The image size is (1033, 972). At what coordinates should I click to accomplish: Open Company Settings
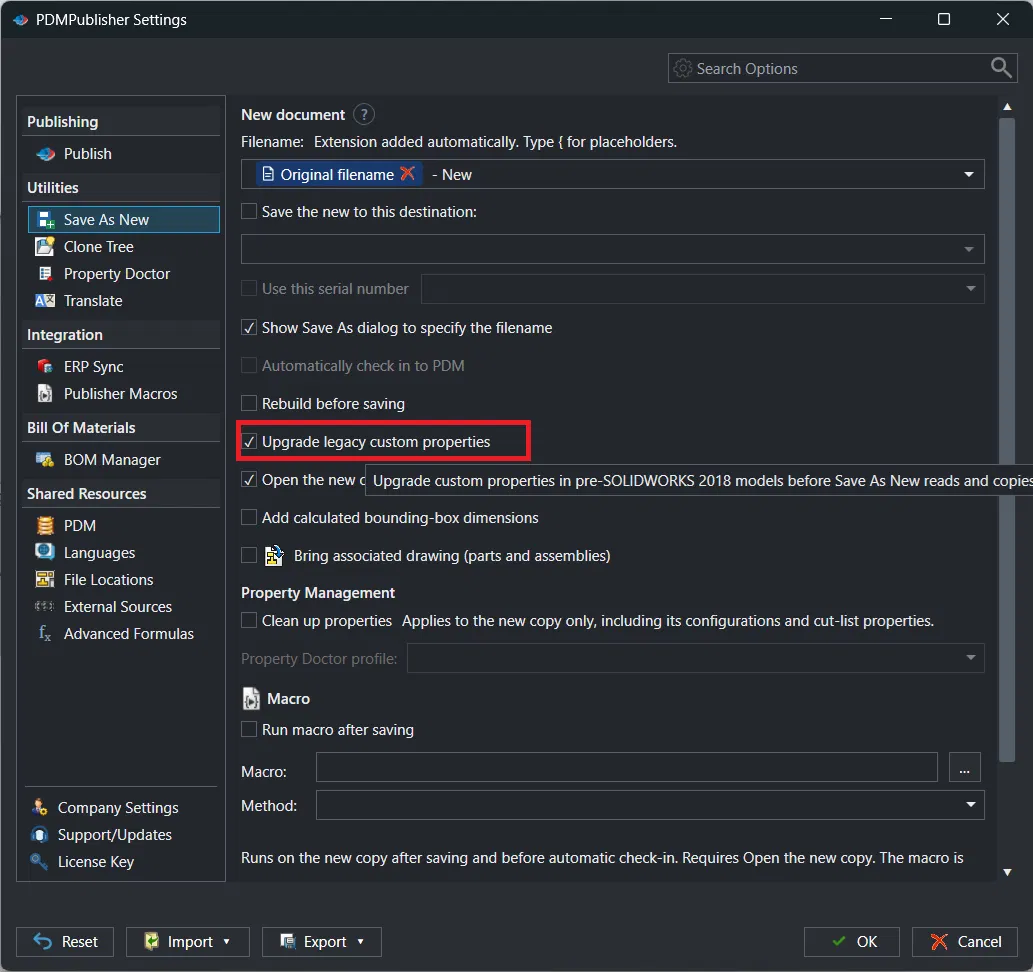[121, 807]
